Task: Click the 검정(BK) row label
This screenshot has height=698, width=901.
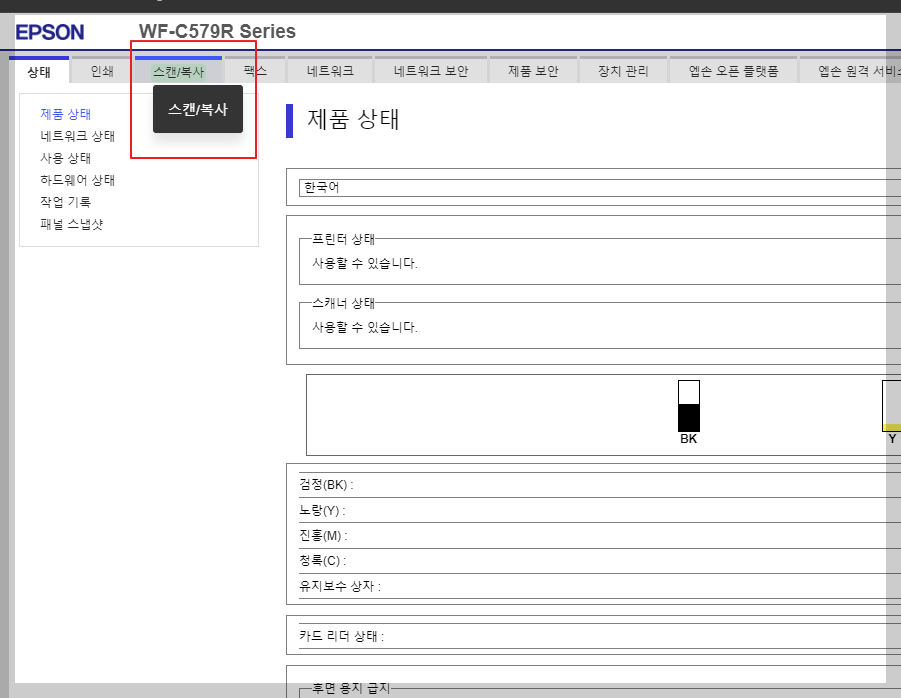Action: 326,485
